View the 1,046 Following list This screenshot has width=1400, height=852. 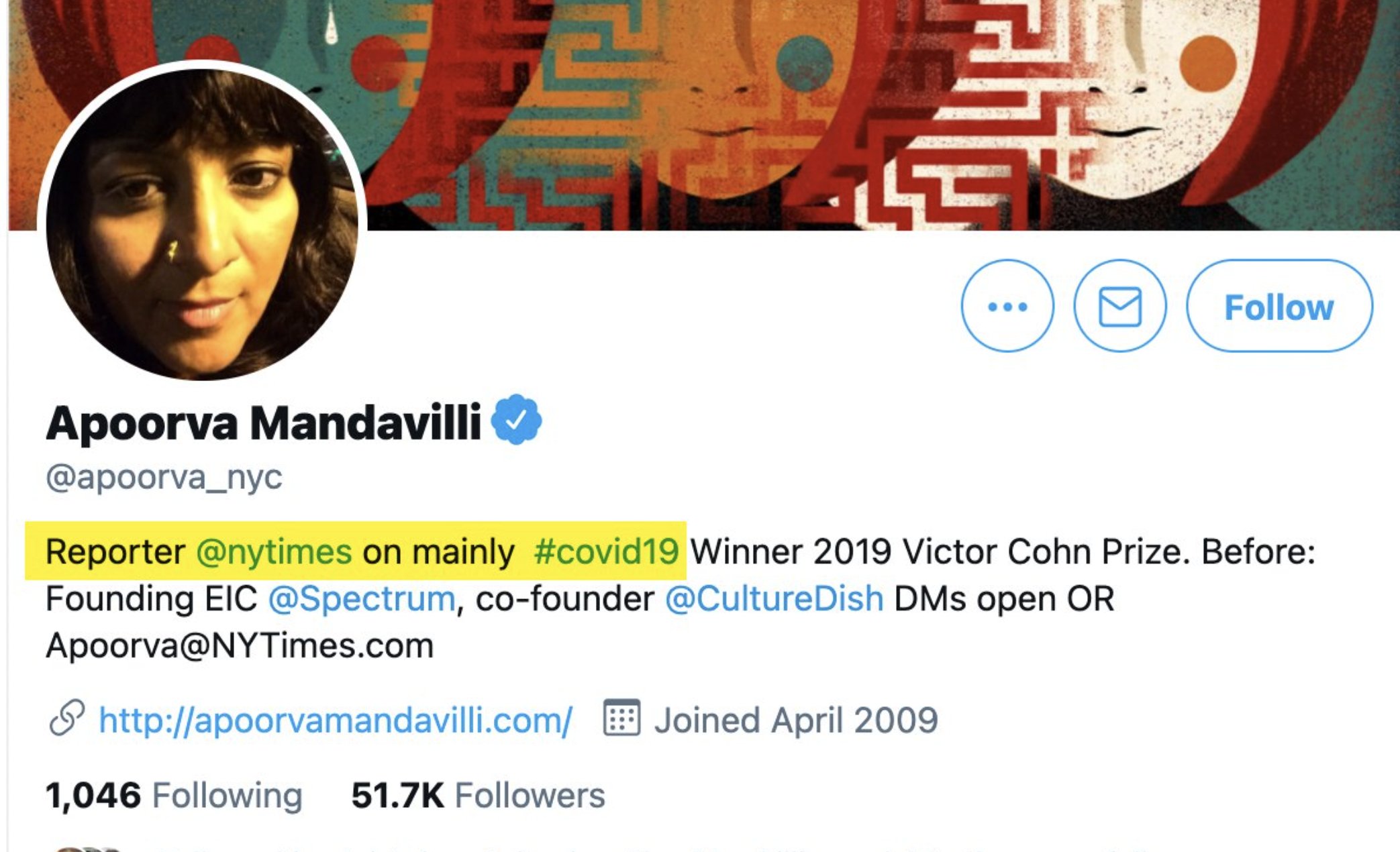[174, 796]
